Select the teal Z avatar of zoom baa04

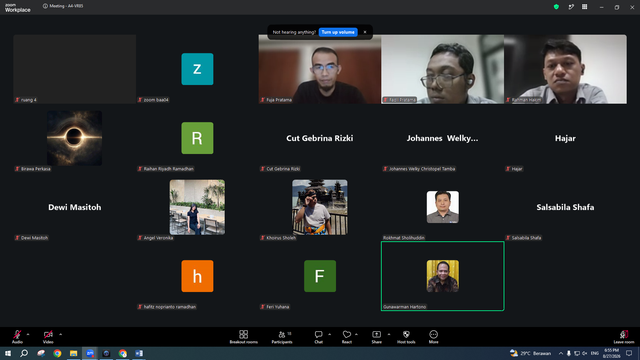(x=197, y=69)
